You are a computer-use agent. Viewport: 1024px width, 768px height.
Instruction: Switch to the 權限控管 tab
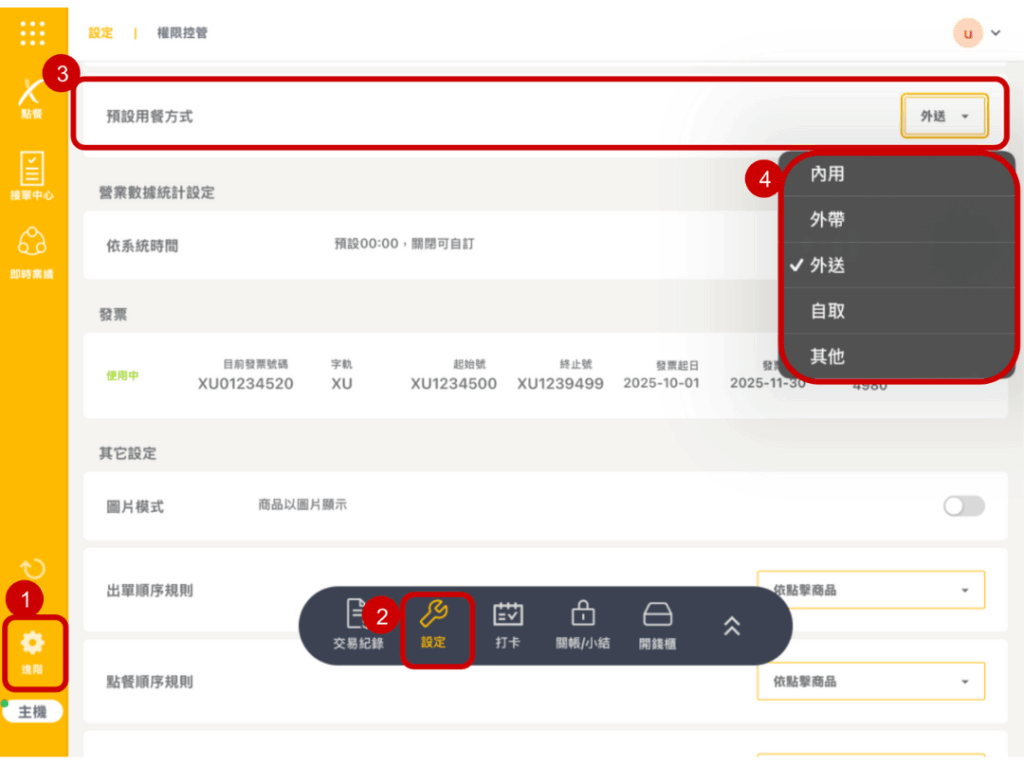click(x=182, y=33)
